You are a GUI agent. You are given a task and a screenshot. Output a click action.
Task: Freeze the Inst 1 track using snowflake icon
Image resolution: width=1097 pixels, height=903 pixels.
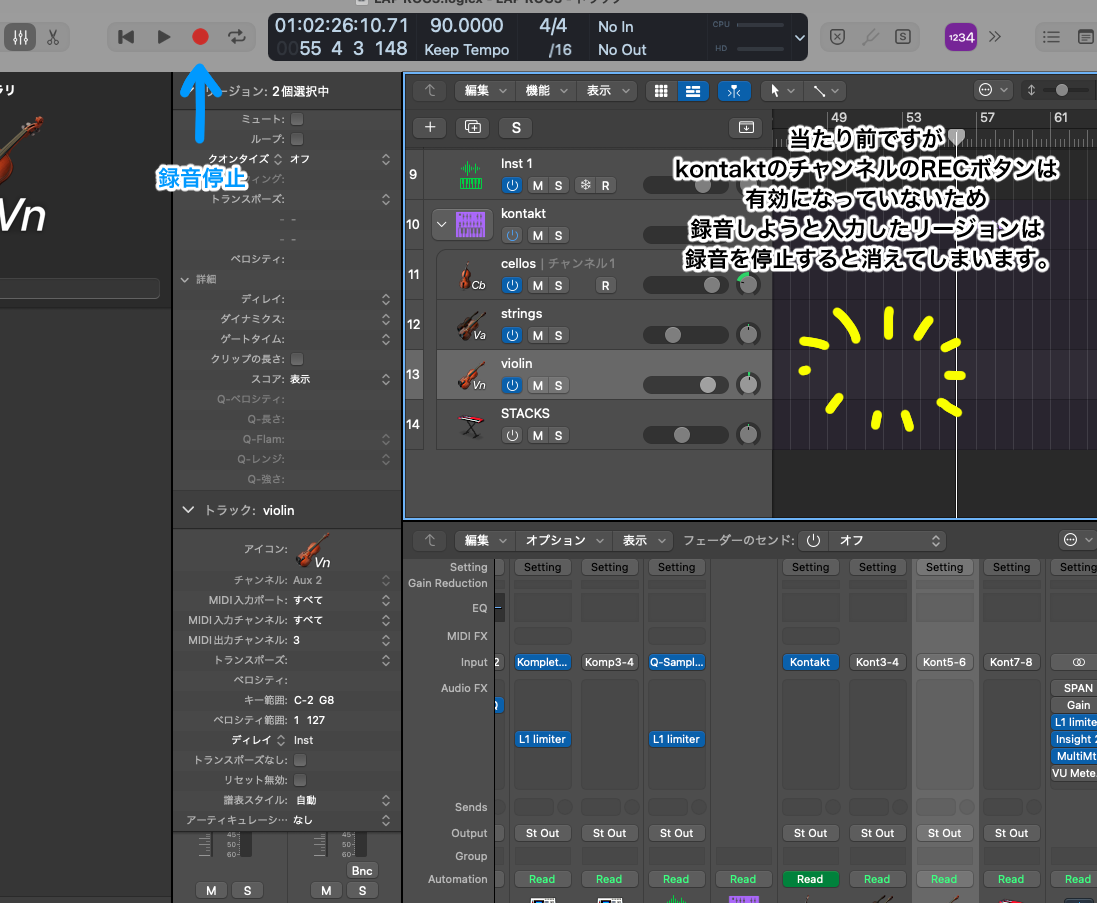point(586,185)
